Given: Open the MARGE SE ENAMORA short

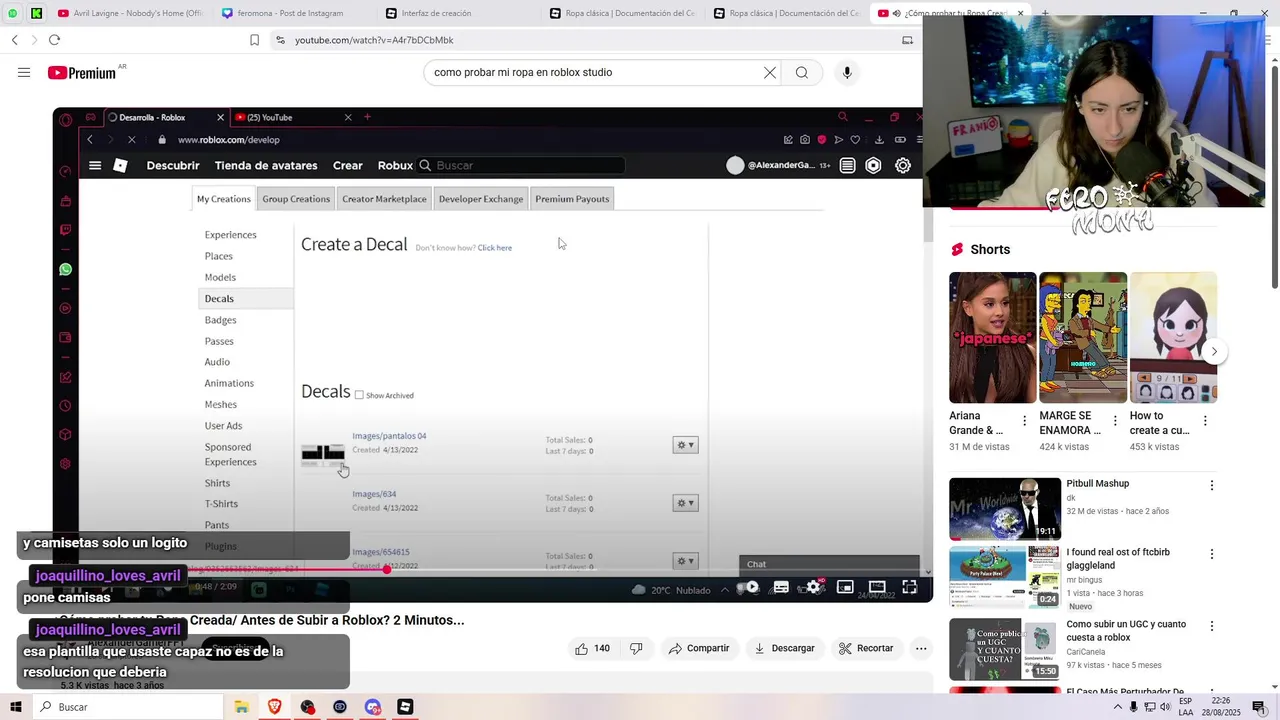Looking at the screenshot, I should pyautogui.click(x=1083, y=338).
